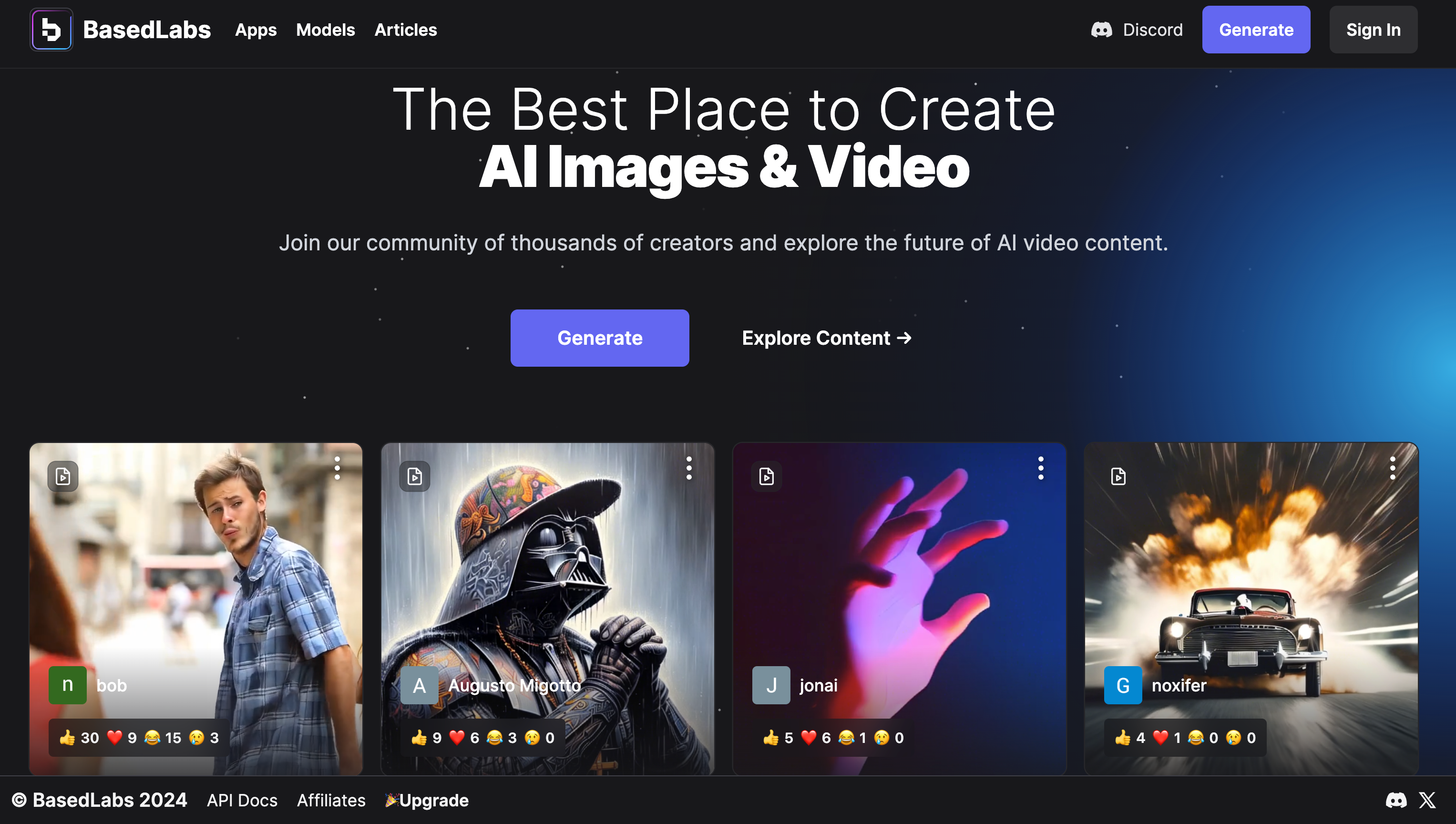Open the three-dot menu on Augusto Migotto's card
1456x824 pixels.
tap(689, 468)
